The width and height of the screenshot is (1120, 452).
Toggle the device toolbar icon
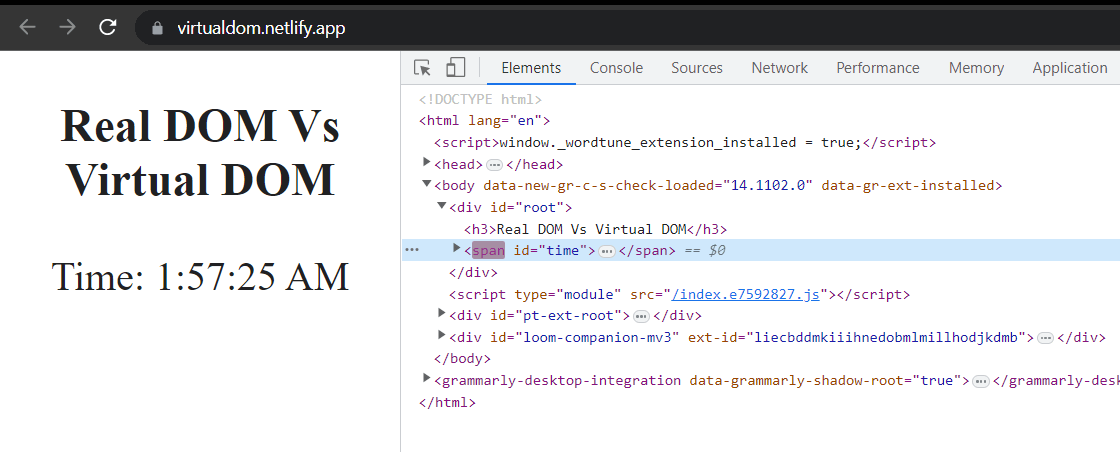(455, 68)
